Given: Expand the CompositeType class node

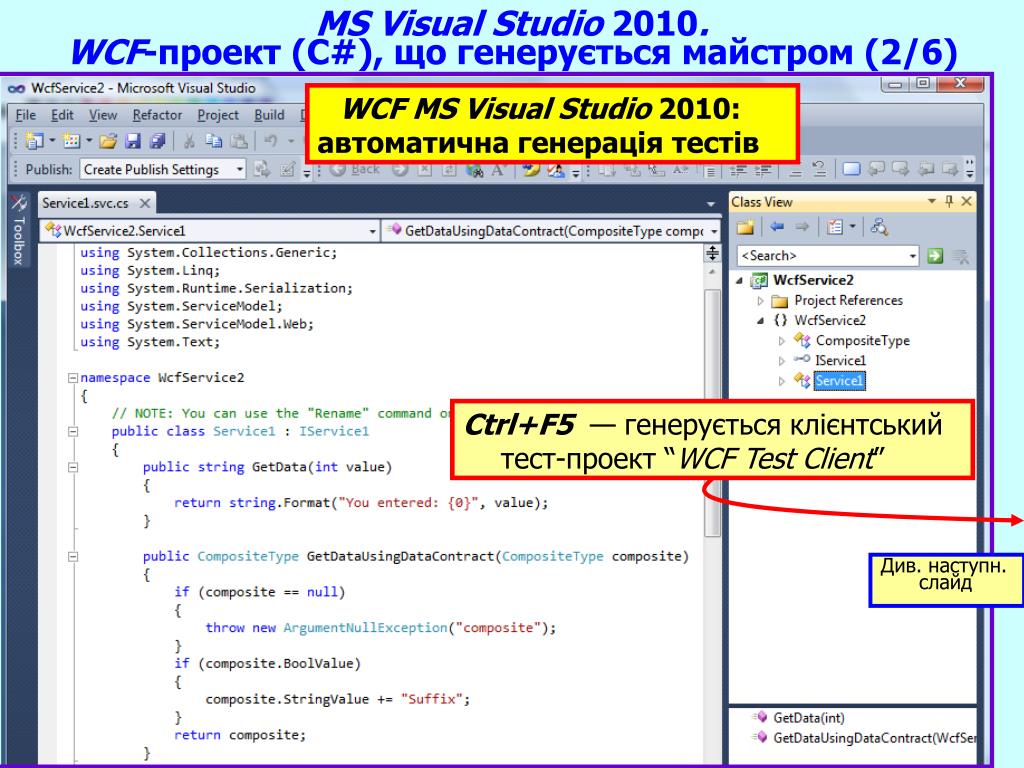Looking at the screenshot, I should pyautogui.click(x=782, y=341).
